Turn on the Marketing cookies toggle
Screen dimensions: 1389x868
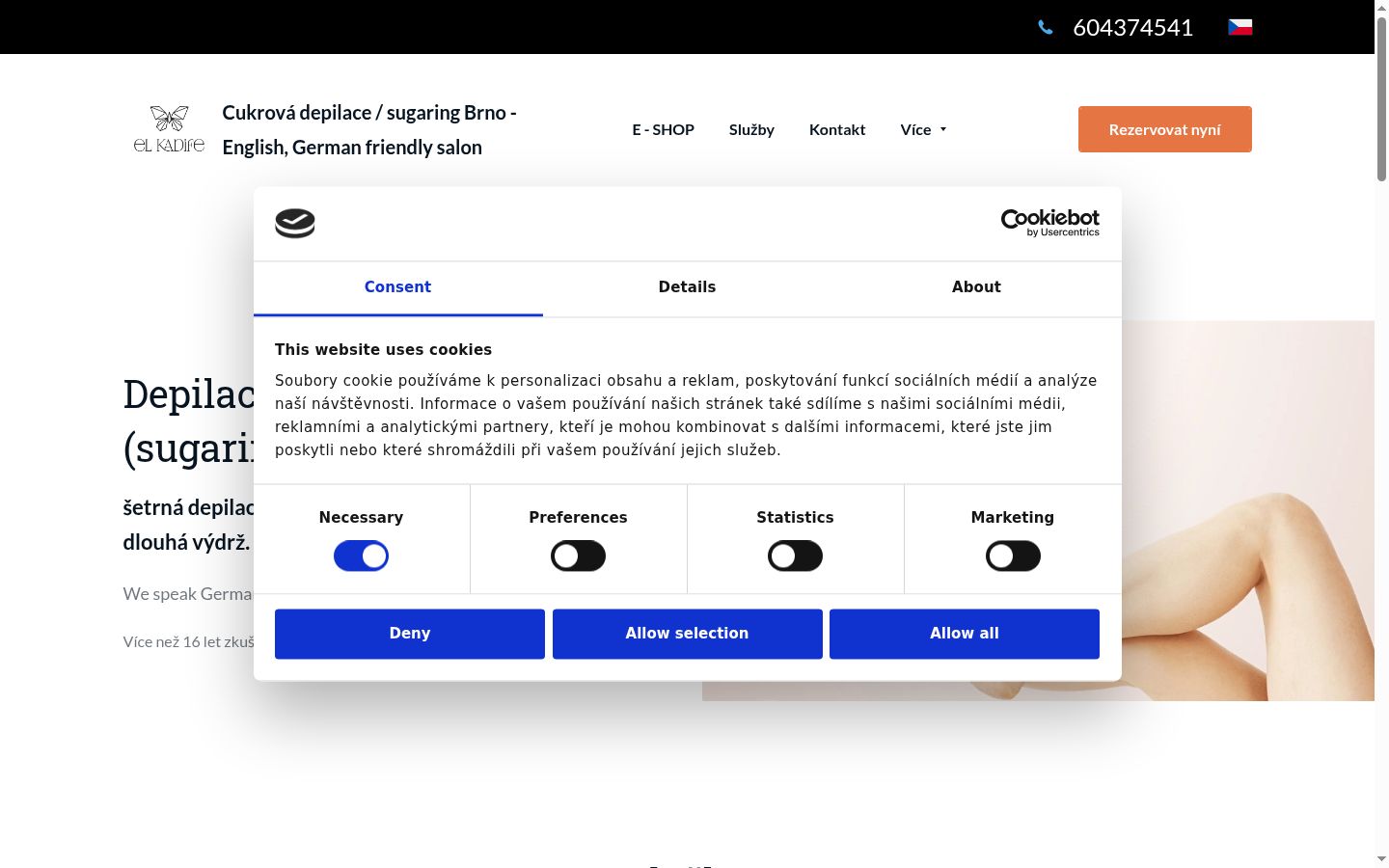point(1013,556)
